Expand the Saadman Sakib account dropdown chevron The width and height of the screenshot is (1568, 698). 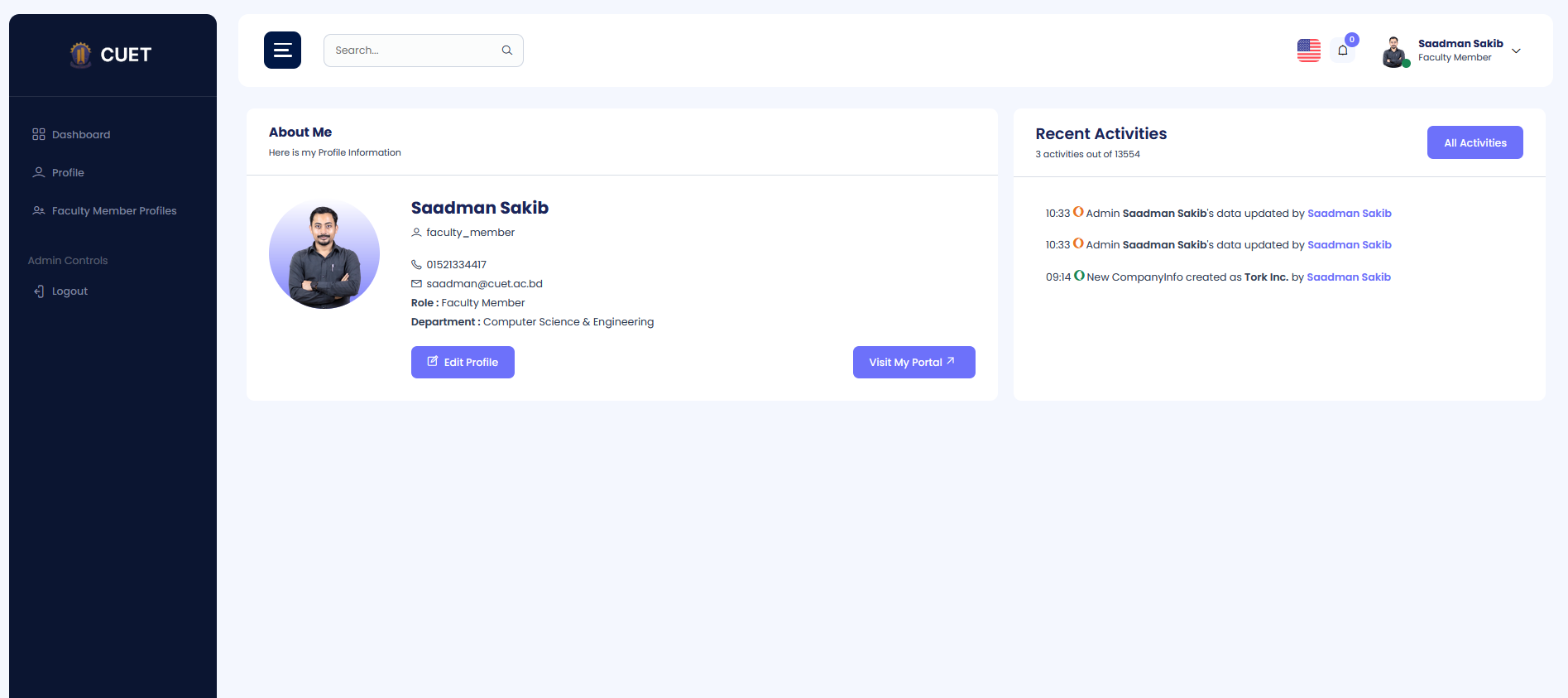1516,51
